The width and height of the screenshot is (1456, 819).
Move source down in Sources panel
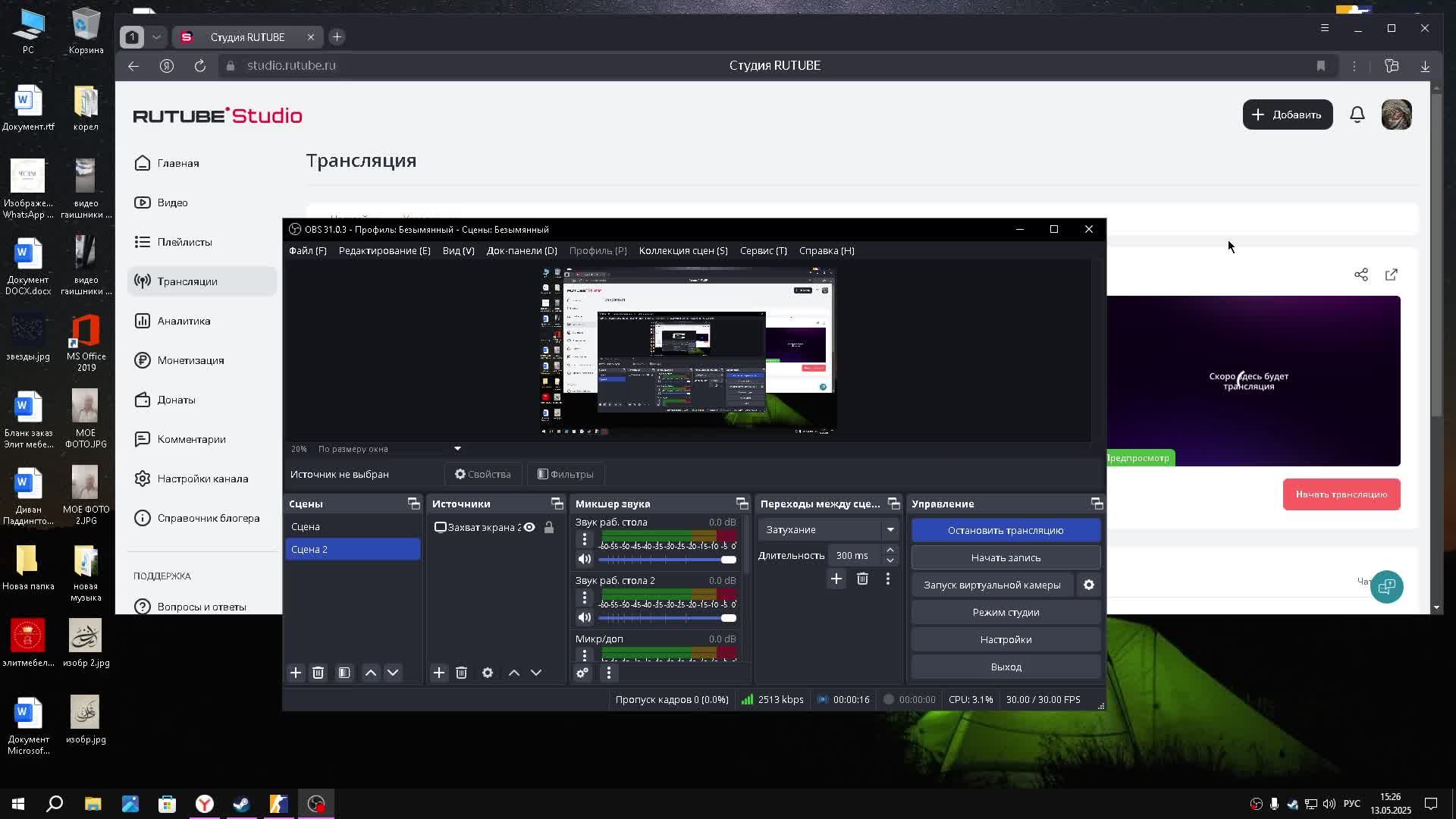(536, 673)
